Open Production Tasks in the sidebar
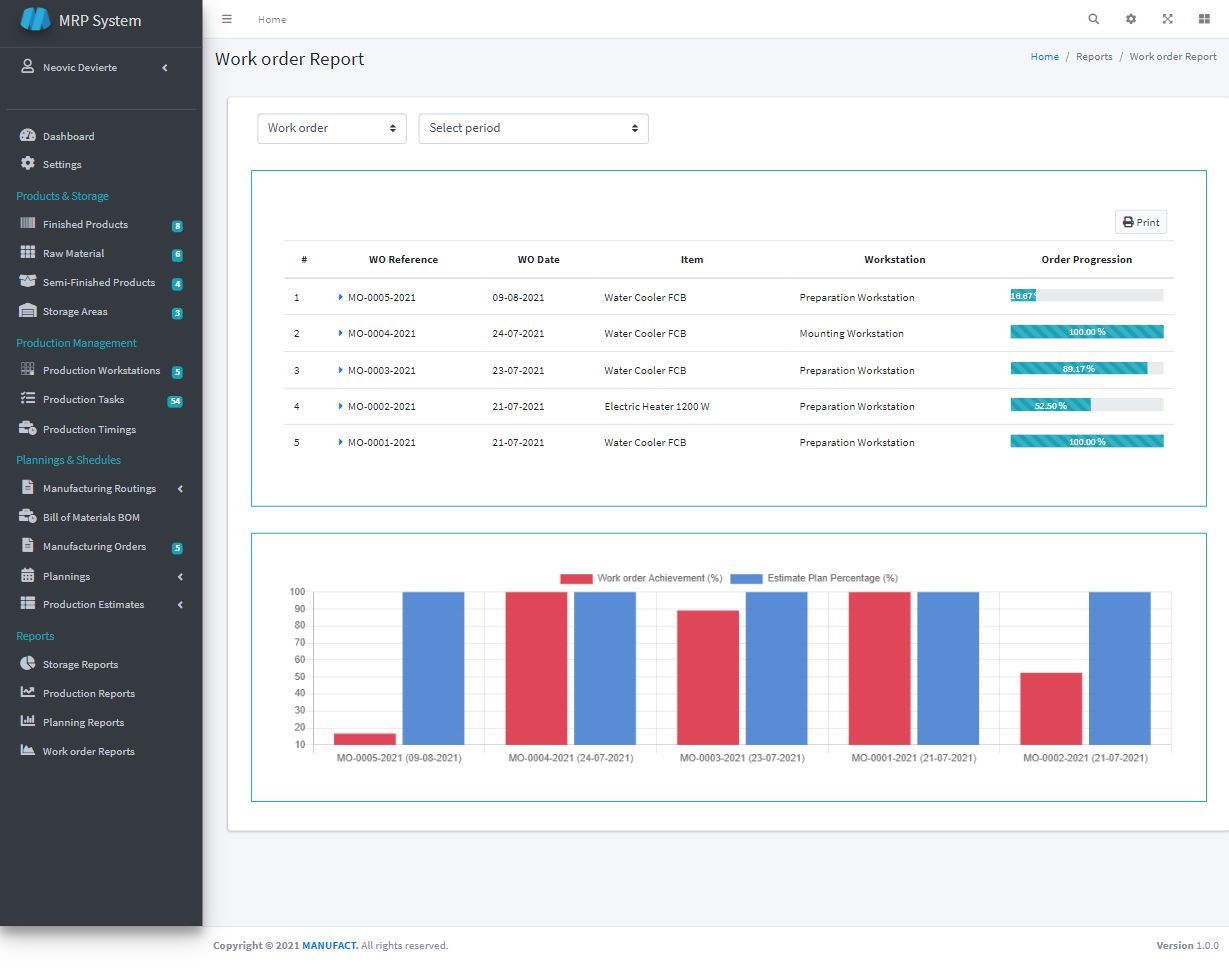This screenshot has height=979, width=1229. 83,400
